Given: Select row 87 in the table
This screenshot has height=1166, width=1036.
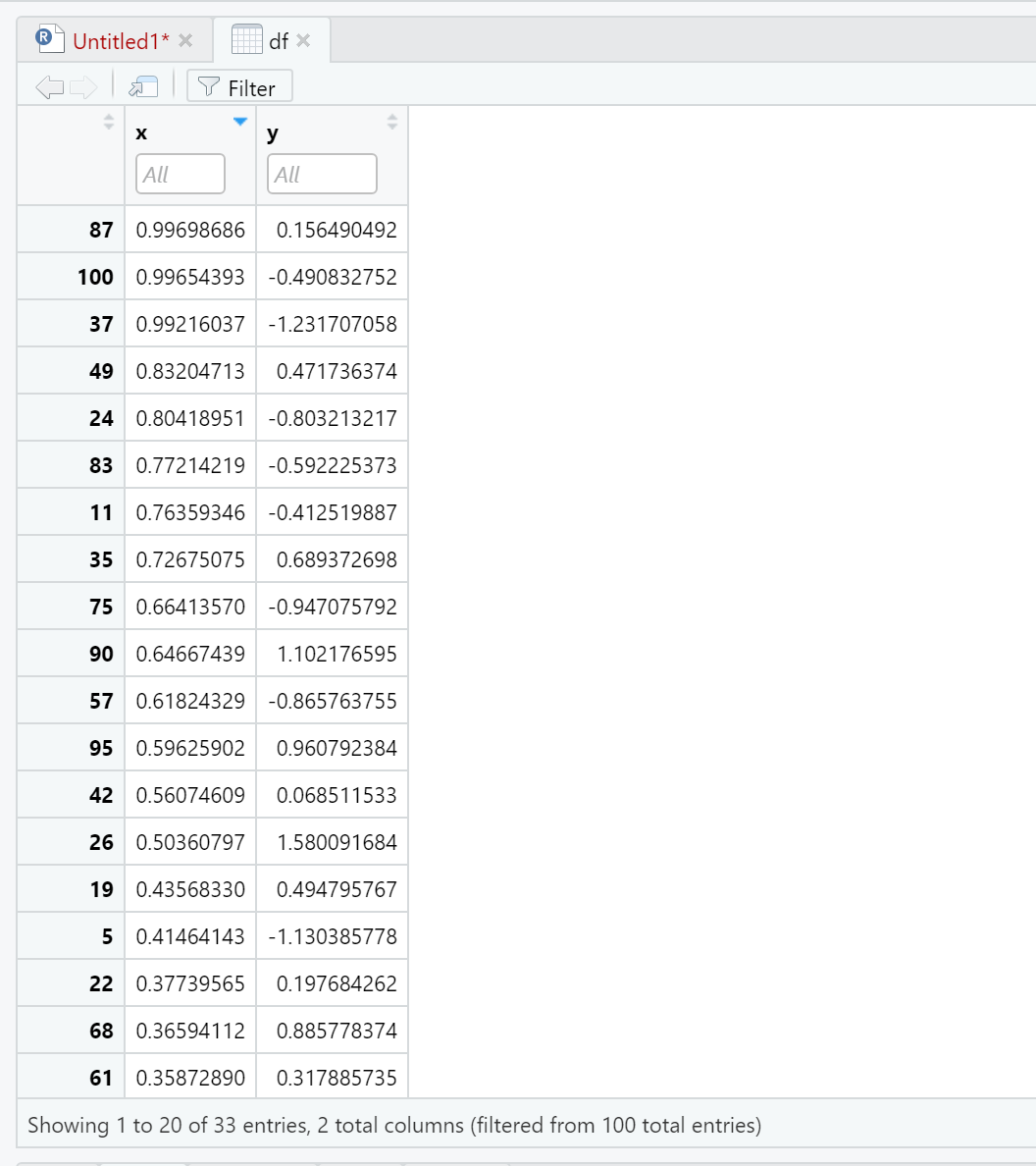Looking at the screenshot, I should pos(213,230).
